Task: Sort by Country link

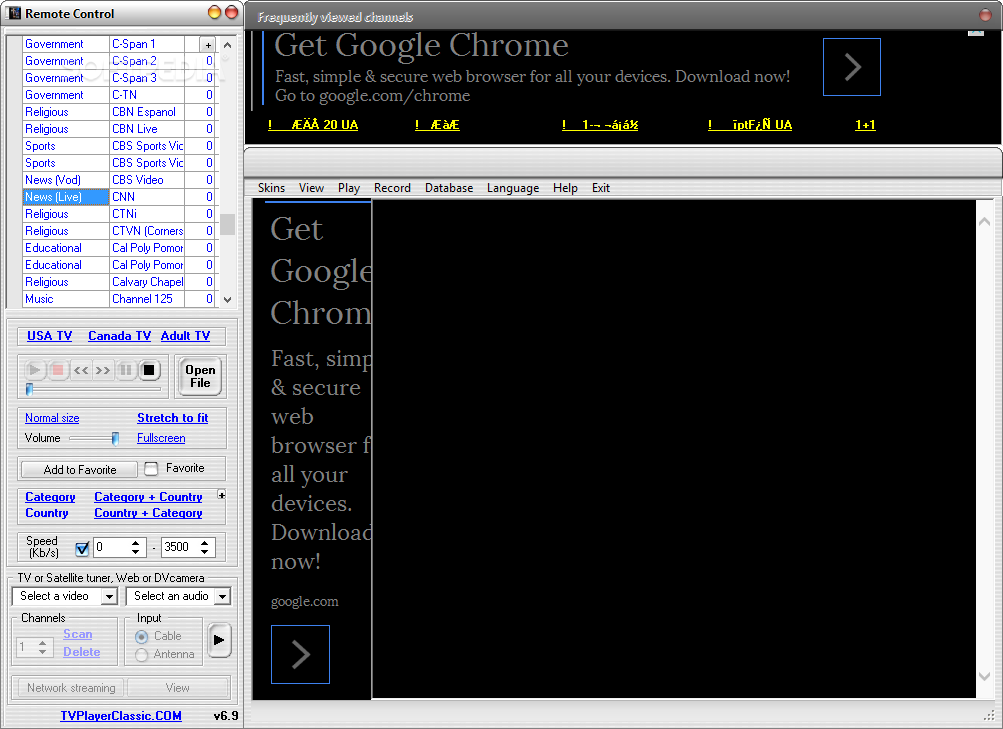Action: [x=47, y=513]
